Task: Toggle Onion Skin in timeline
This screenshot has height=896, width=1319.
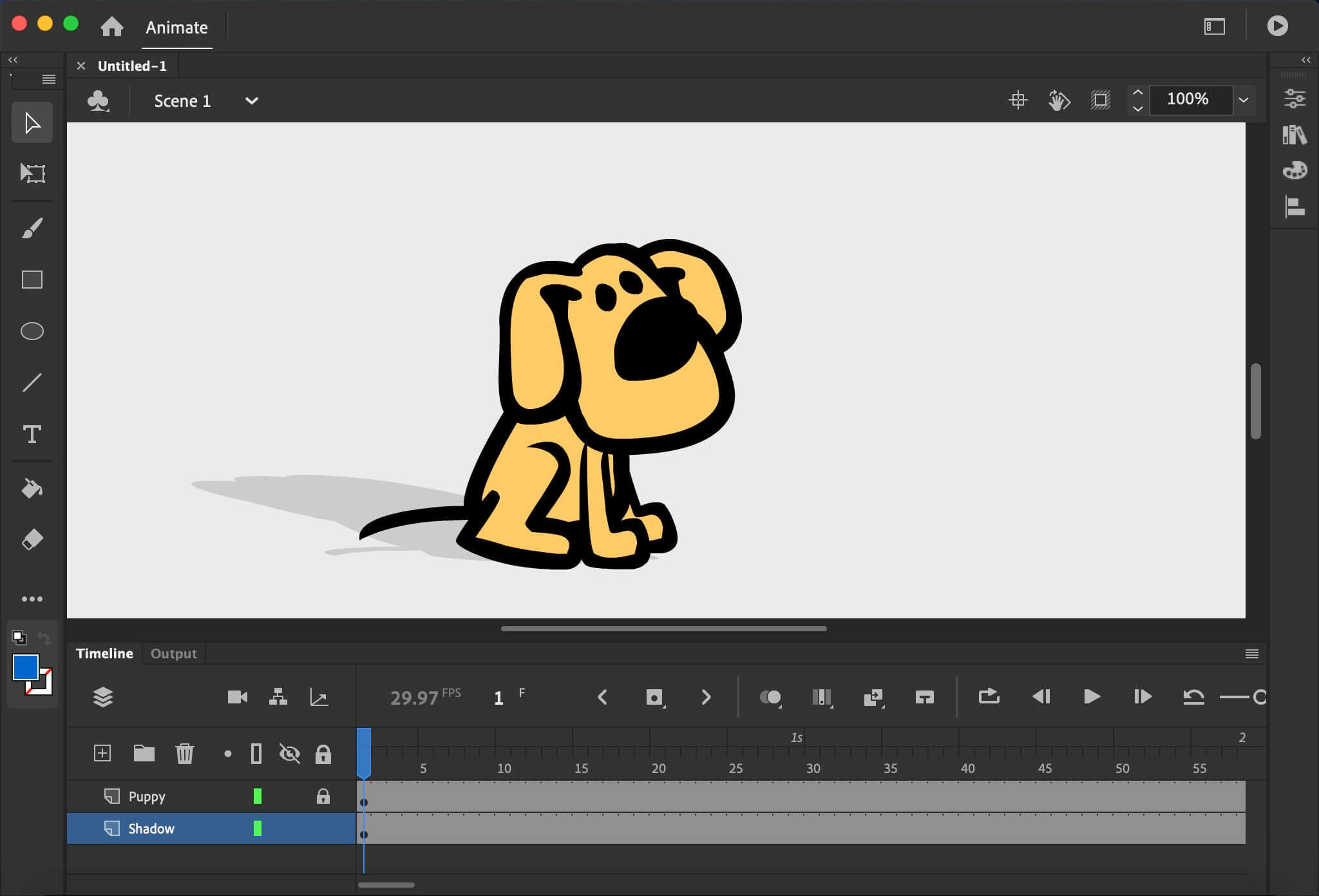Action: coord(770,697)
